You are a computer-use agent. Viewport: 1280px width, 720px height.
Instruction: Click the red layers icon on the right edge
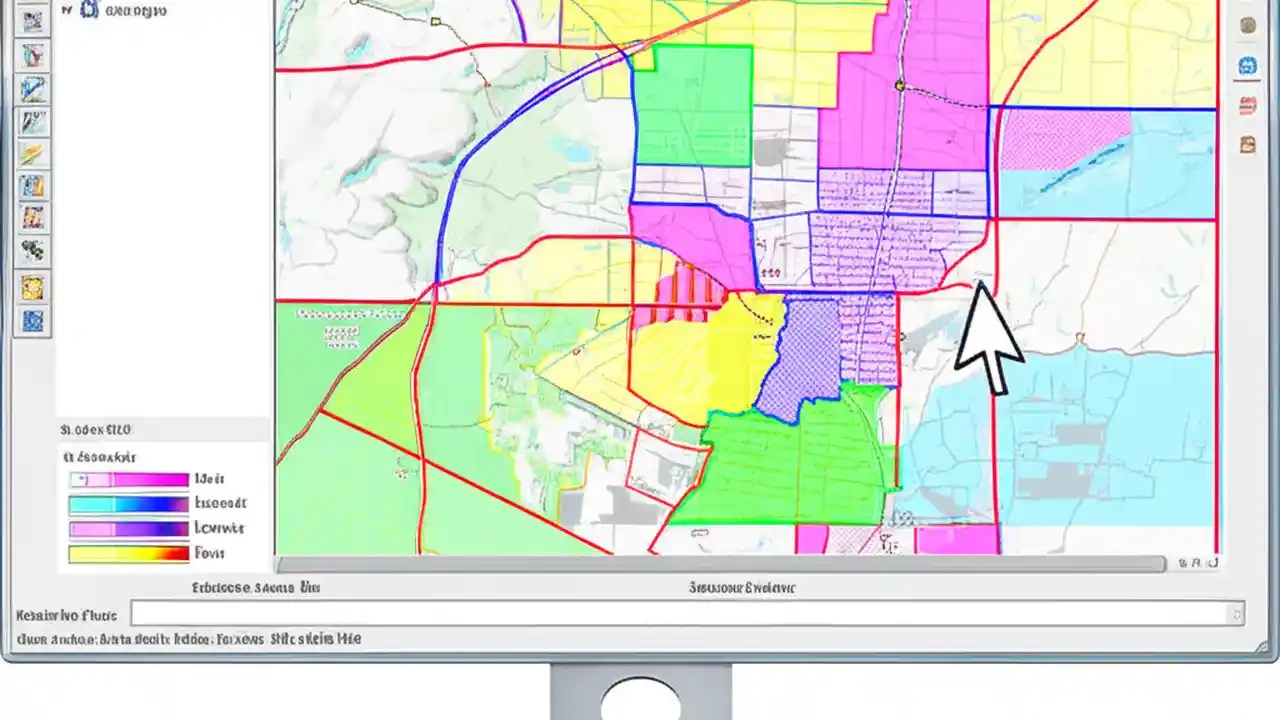click(1248, 104)
